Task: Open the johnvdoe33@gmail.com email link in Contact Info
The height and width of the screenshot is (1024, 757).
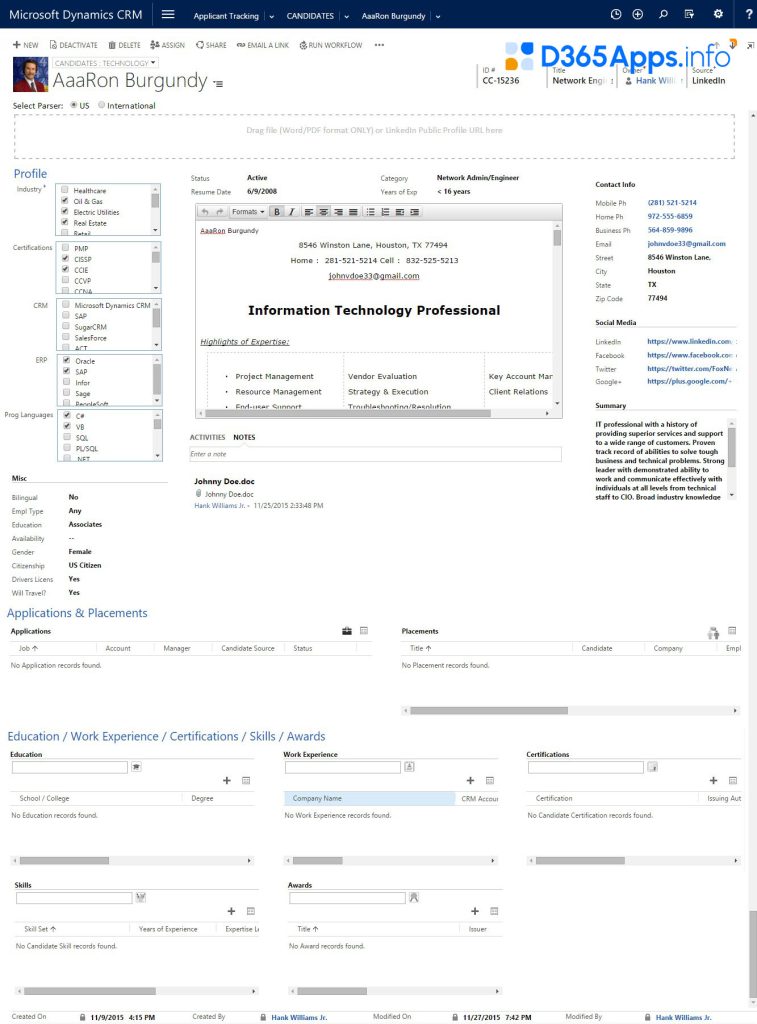Action: (686, 244)
